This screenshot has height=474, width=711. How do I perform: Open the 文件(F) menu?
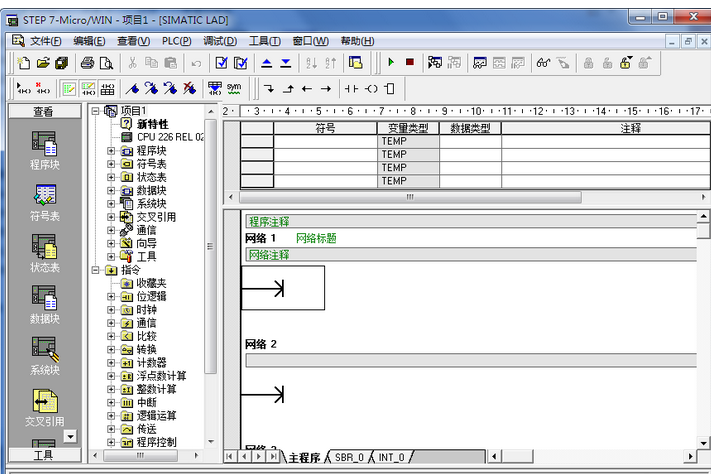[x=45, y=41]
